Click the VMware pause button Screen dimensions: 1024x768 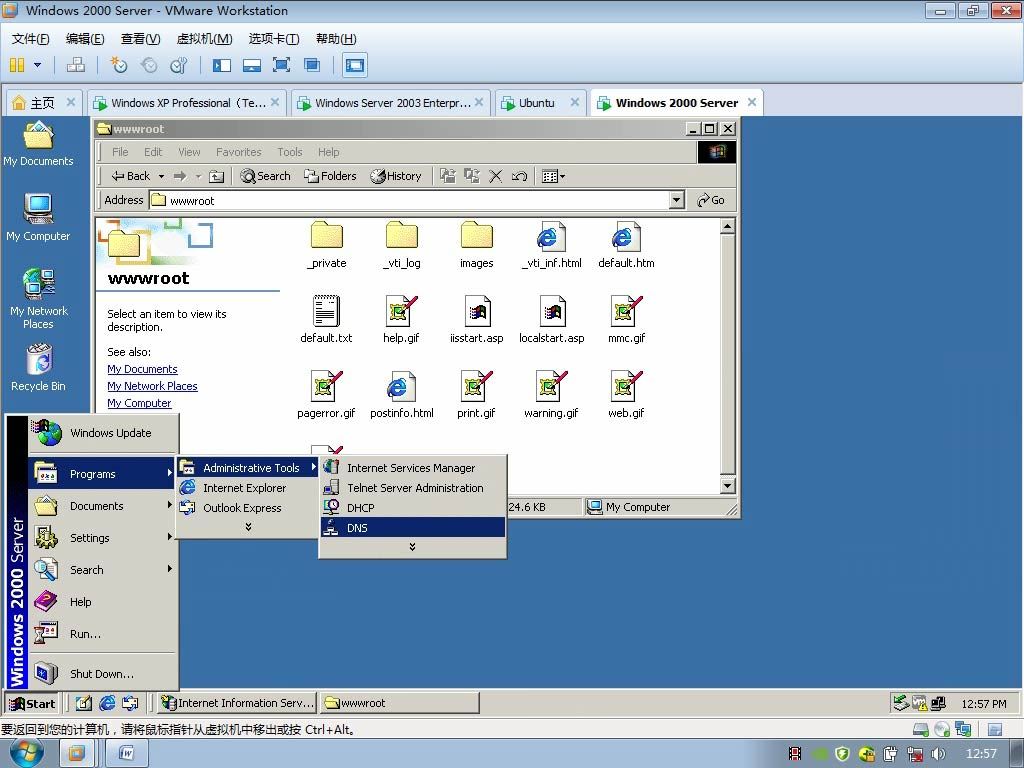point(17,65)
